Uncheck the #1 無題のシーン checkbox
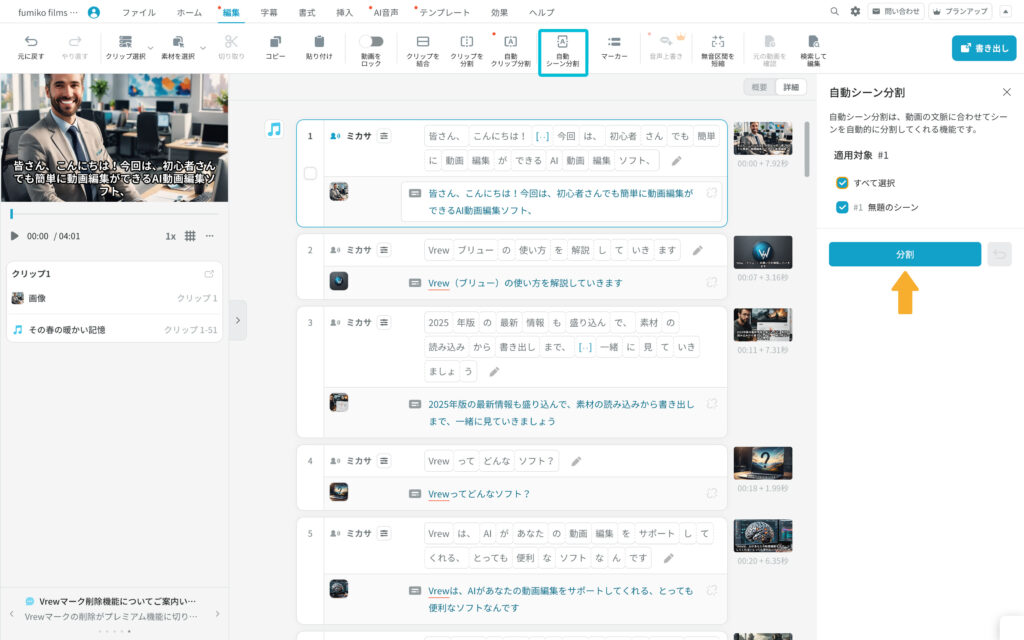The image size is (1024, 640). point(842,207)
